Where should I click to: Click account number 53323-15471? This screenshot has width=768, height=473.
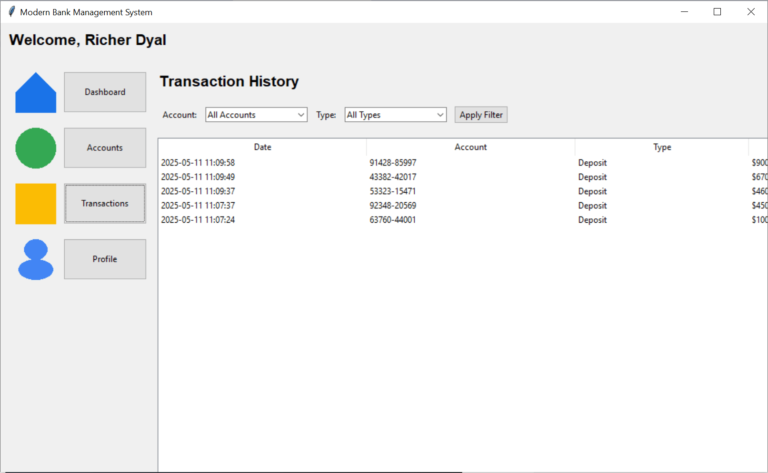pos(393,191)
